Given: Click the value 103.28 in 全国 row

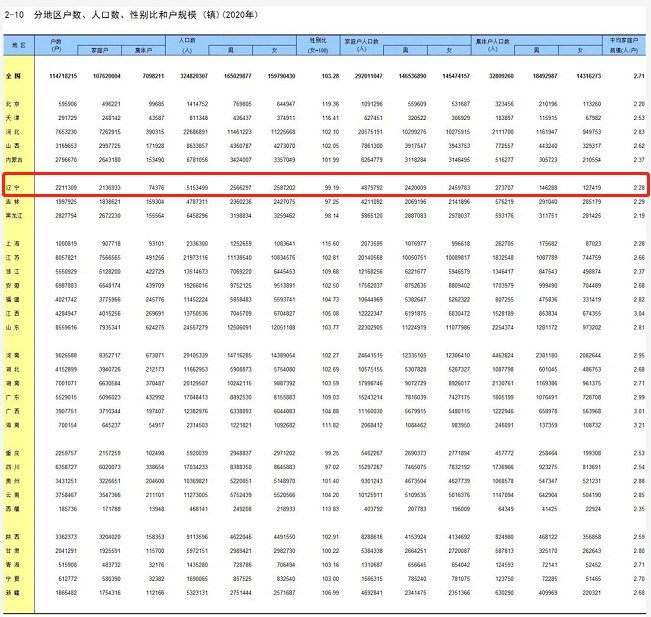Looking at the screenshot, I should tap(330, 76).
